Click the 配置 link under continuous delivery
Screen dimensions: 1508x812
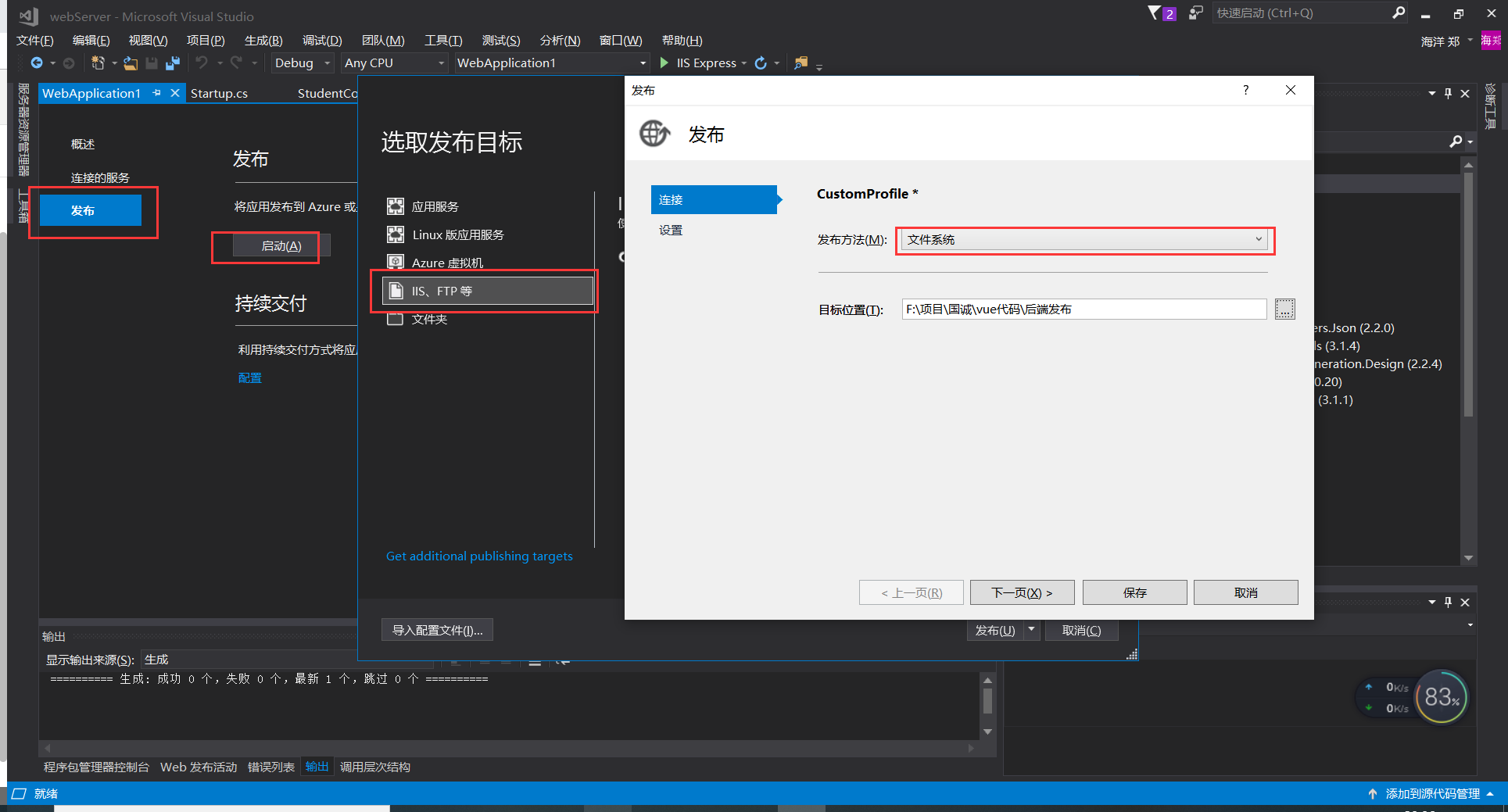[249, 378]
